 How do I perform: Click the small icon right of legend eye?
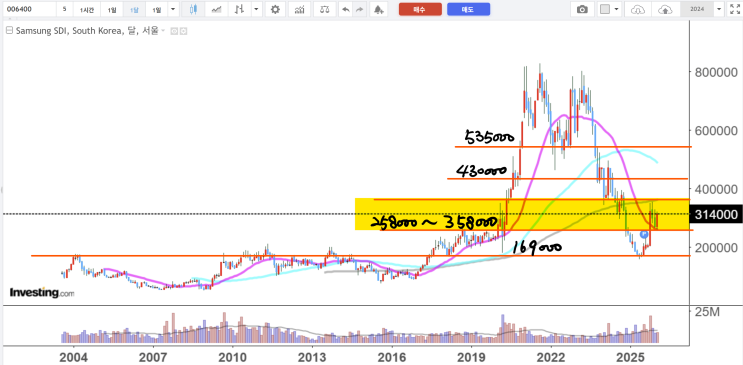pos(183,31)
